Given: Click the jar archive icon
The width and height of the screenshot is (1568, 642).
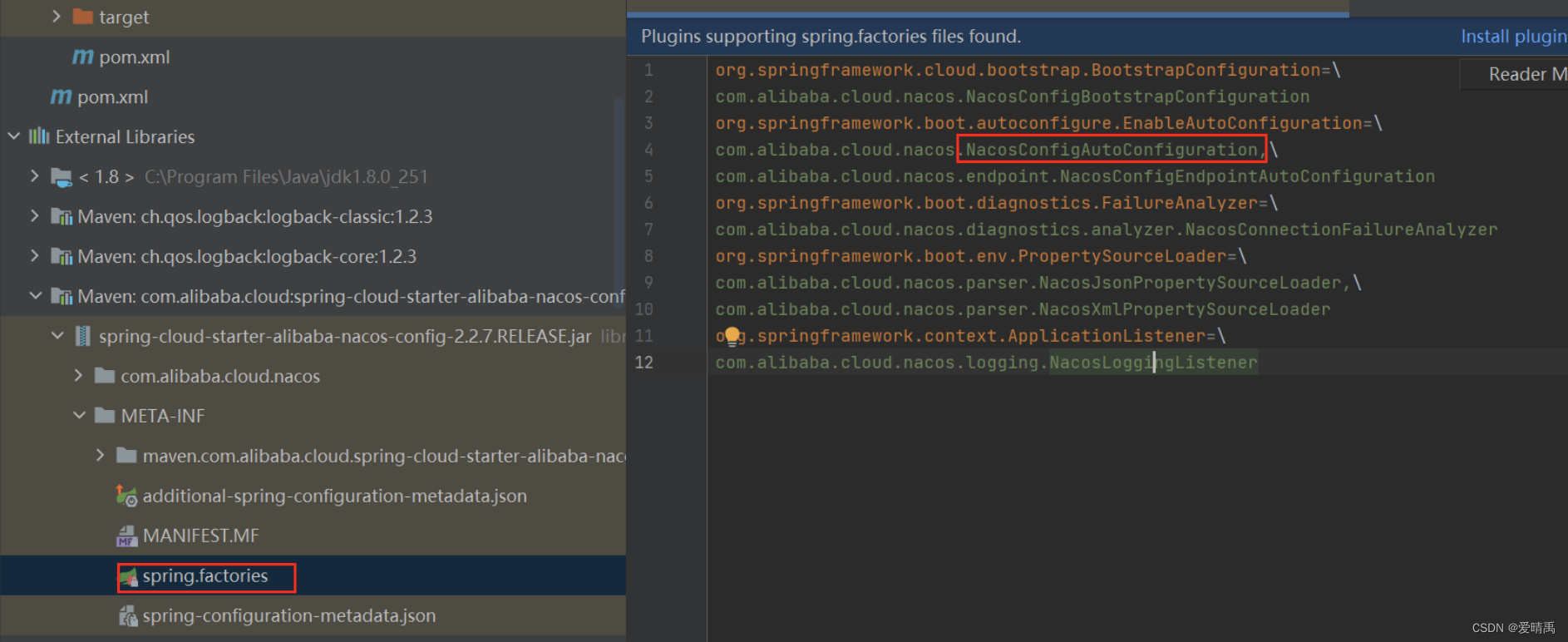Looking at the screenshot, I should (83, 336).
